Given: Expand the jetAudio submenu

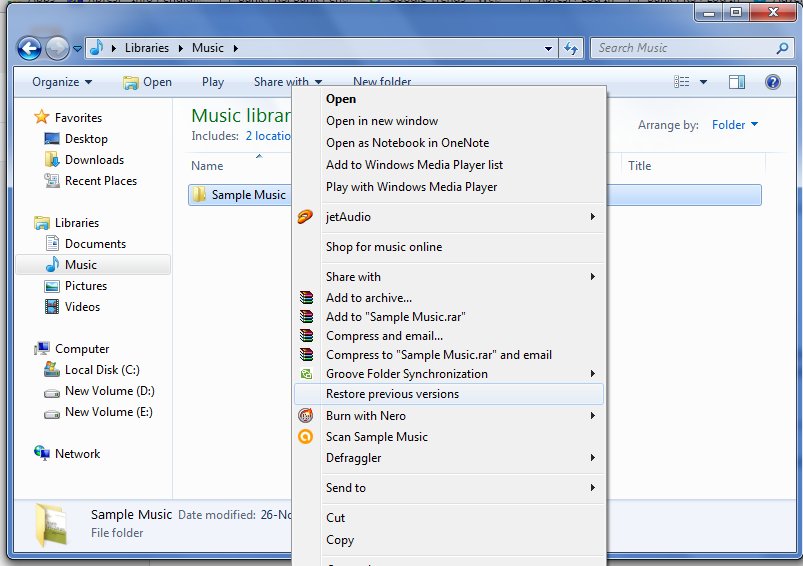Looking at the screenshot, I should tap(450, 217).
